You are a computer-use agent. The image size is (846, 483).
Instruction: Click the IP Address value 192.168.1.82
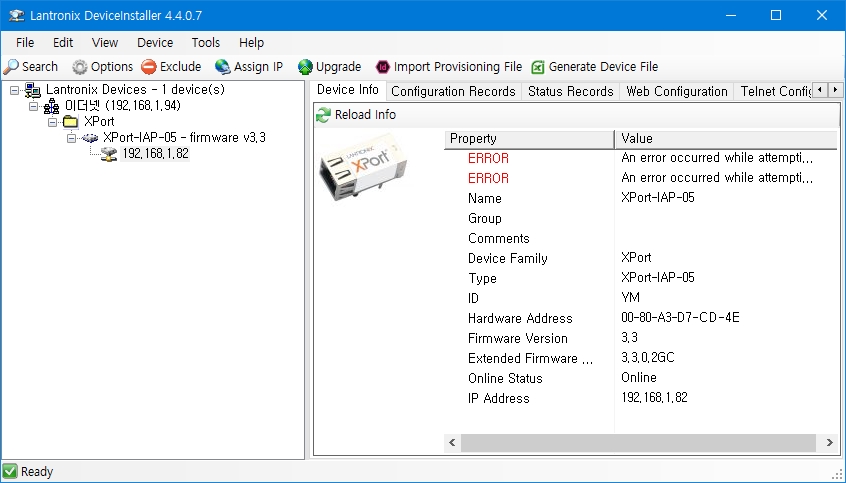point(654,398)
